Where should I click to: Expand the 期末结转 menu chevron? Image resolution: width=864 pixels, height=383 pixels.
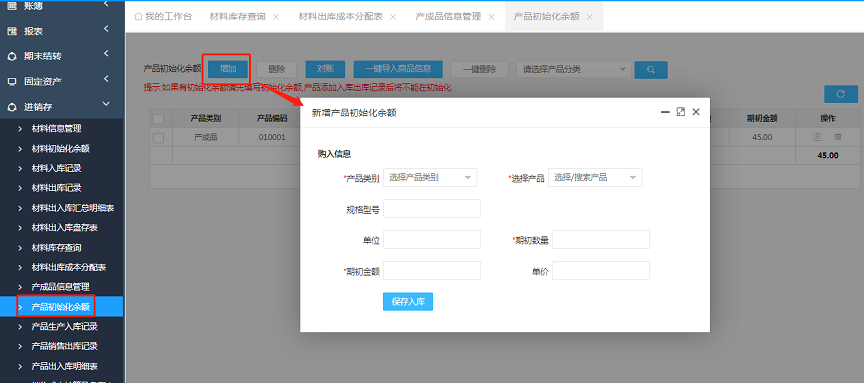106,53
